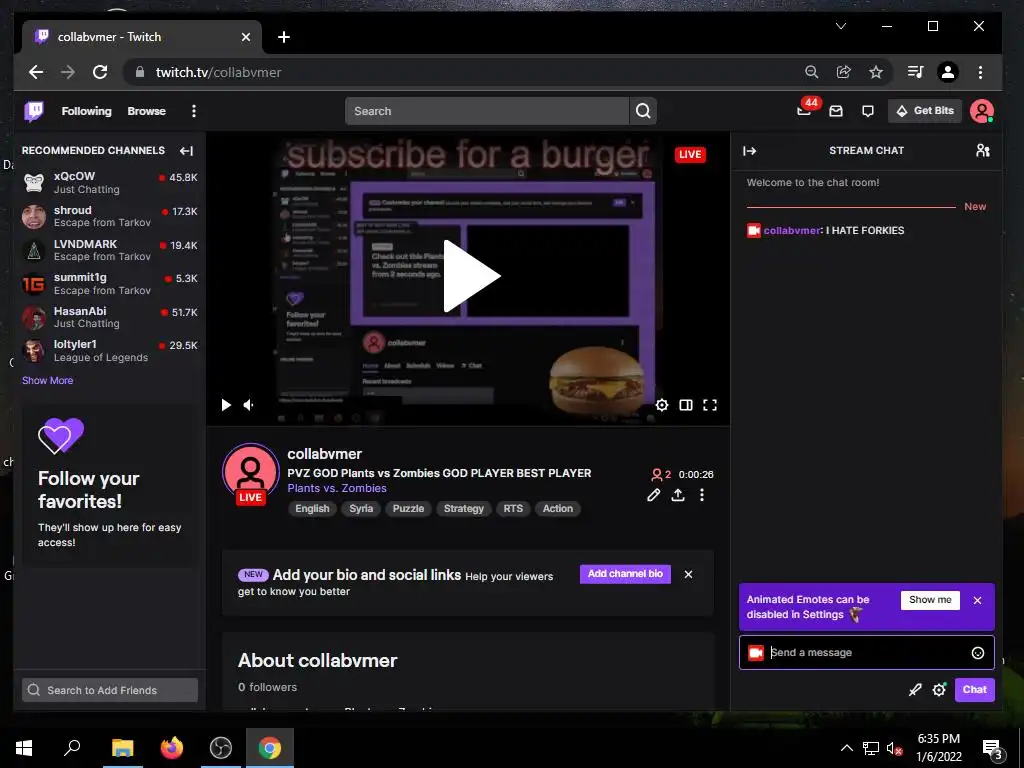The image size is (1024, 768).
Task: Go back in Chrome
Action: pos(36,72)
